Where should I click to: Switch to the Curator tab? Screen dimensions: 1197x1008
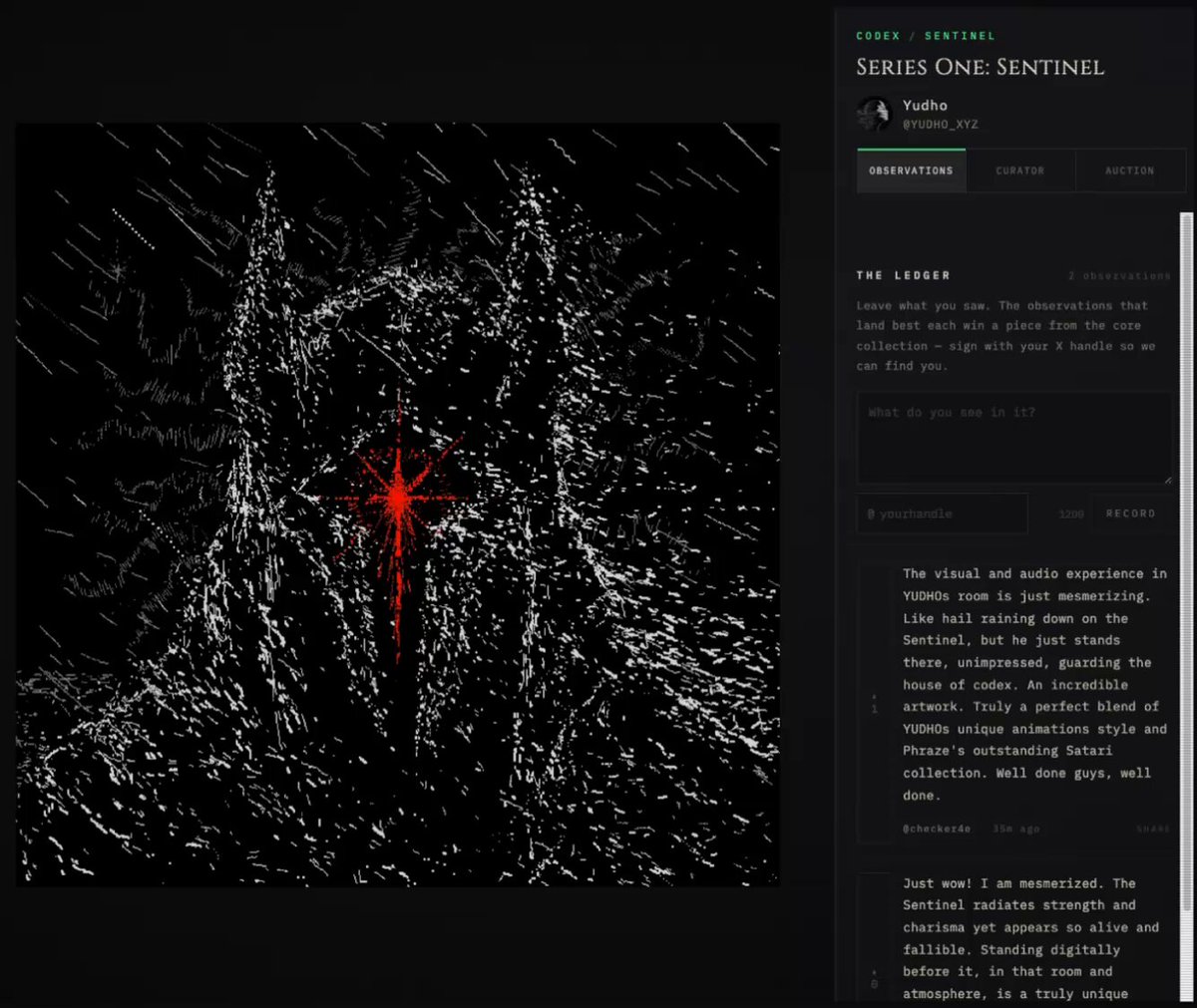[x=1020, y=170]
